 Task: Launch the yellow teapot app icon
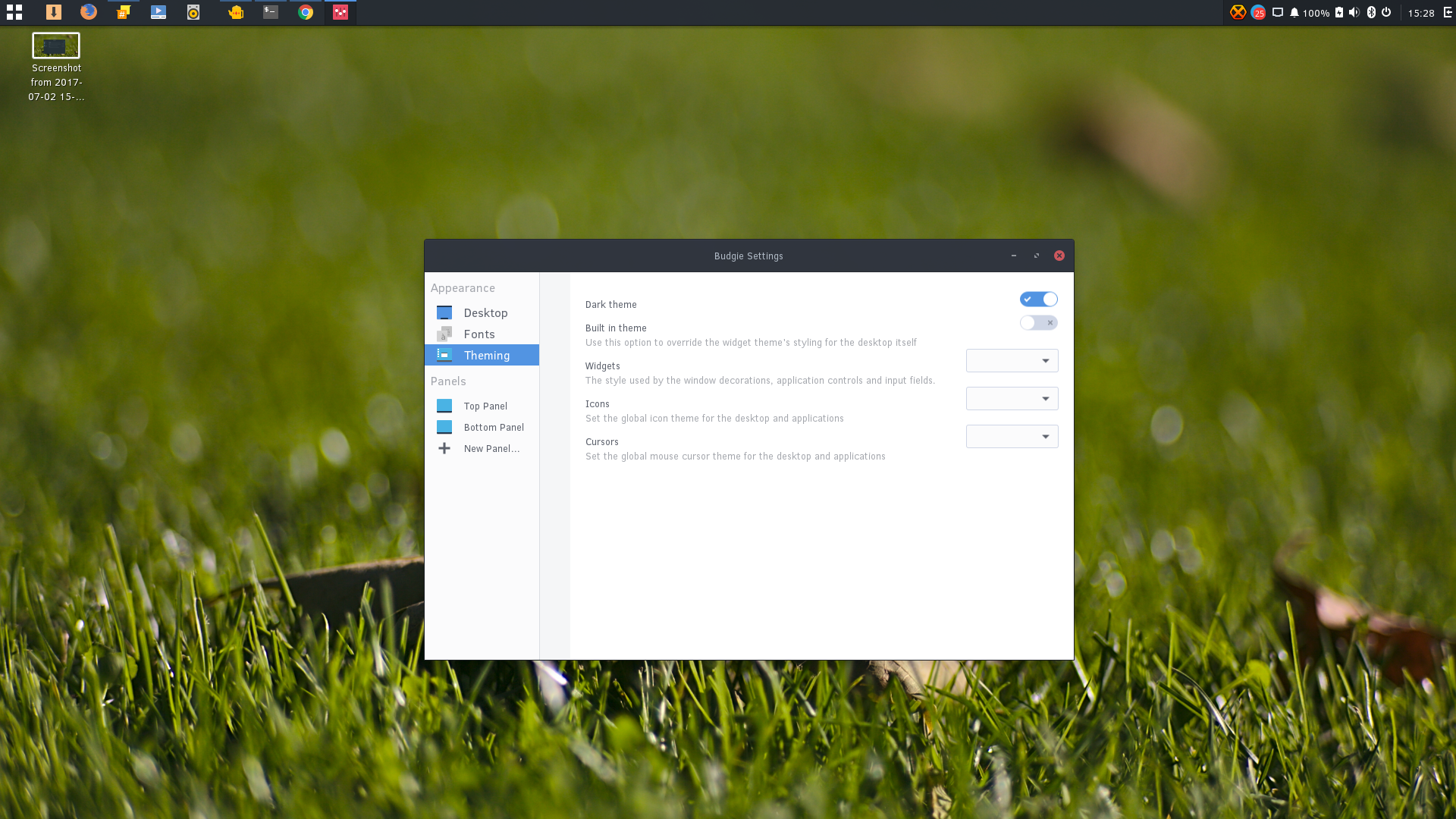[236, 12]
